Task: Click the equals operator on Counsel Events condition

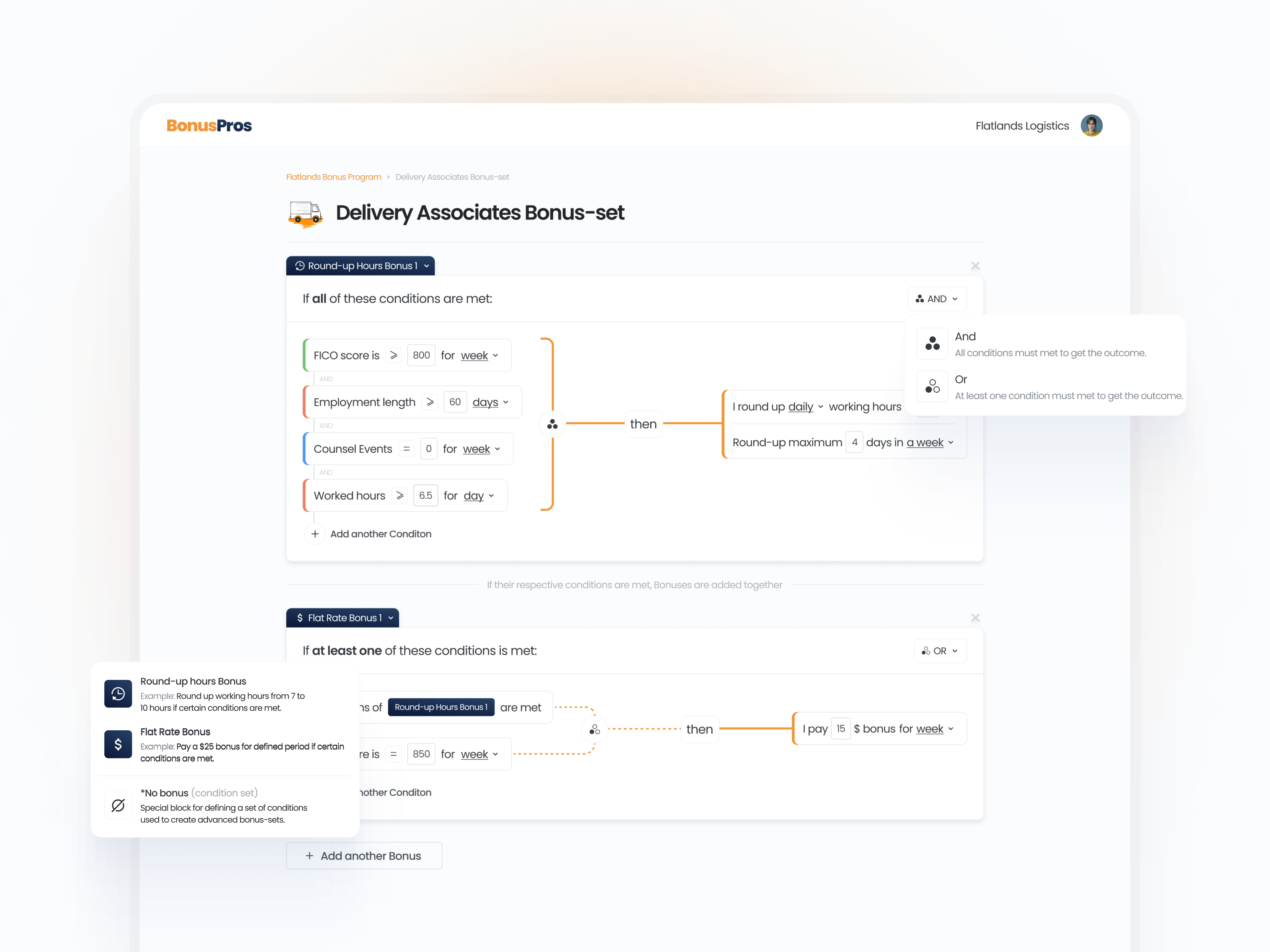Action: tap(406, 449)
